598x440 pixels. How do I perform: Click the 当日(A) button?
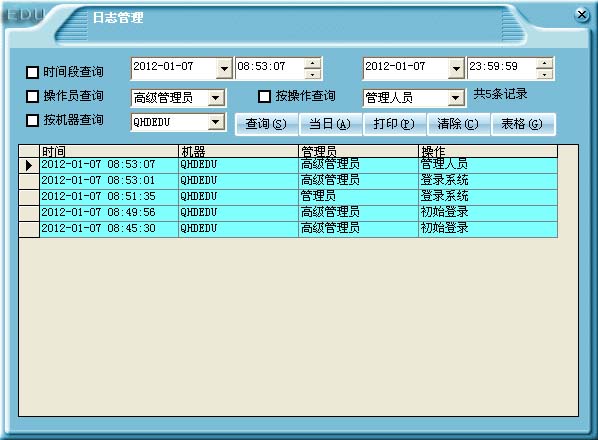tap(330, 124)
